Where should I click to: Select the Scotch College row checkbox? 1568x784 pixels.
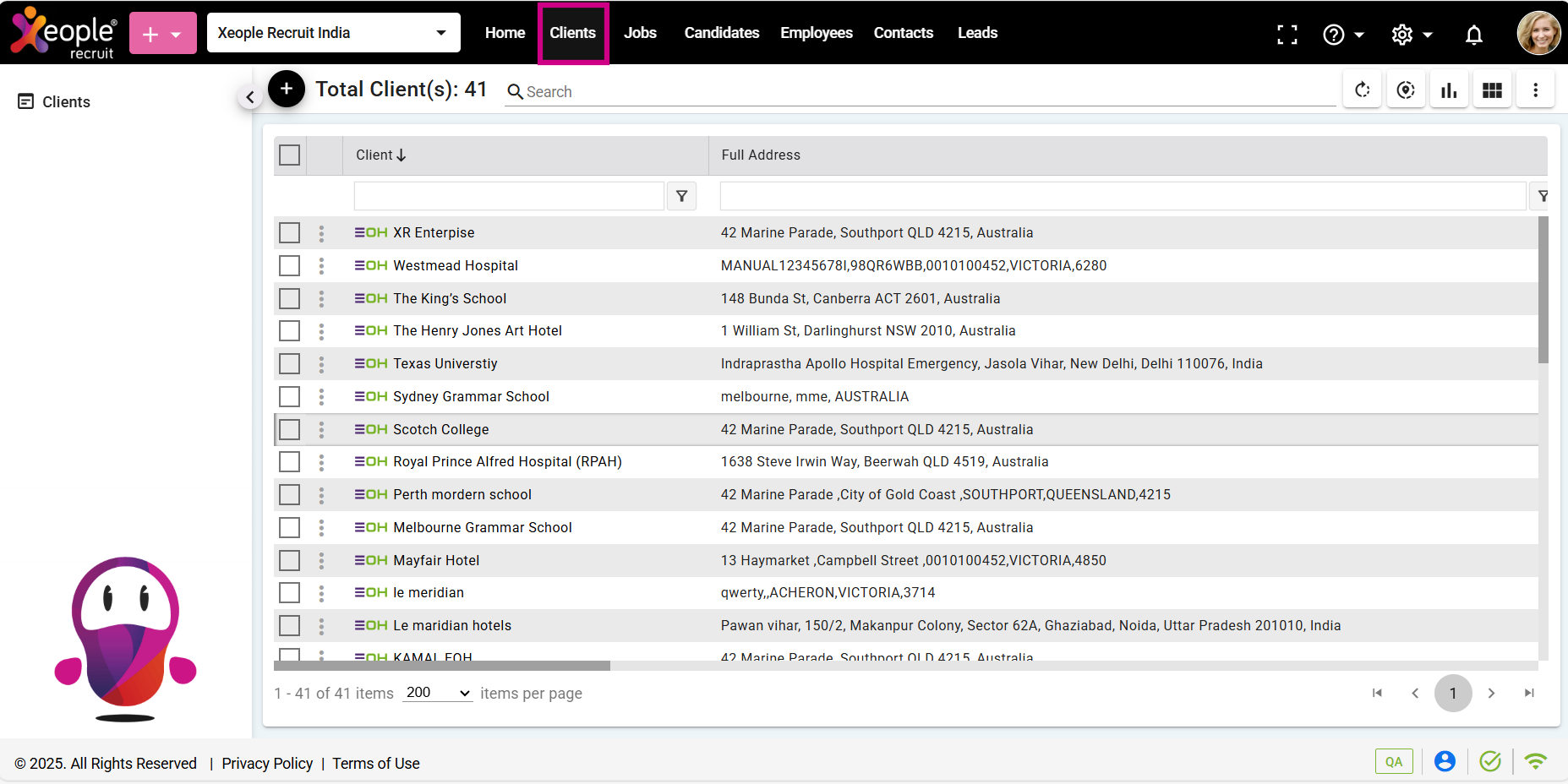coord(289,429)
